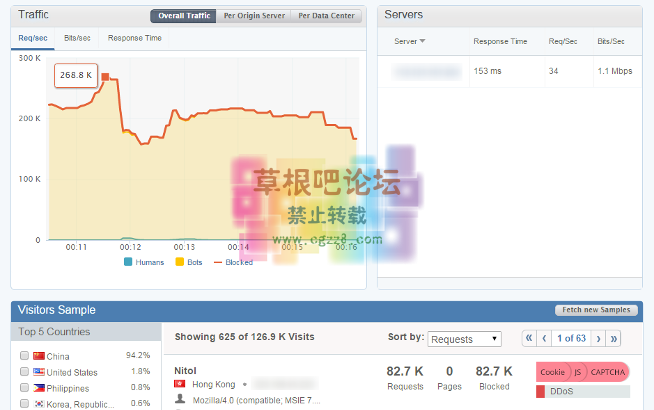Viewport: 654px width, 410px height.
Task: Check the Philippines country filter
Action: tap(24, 387)
